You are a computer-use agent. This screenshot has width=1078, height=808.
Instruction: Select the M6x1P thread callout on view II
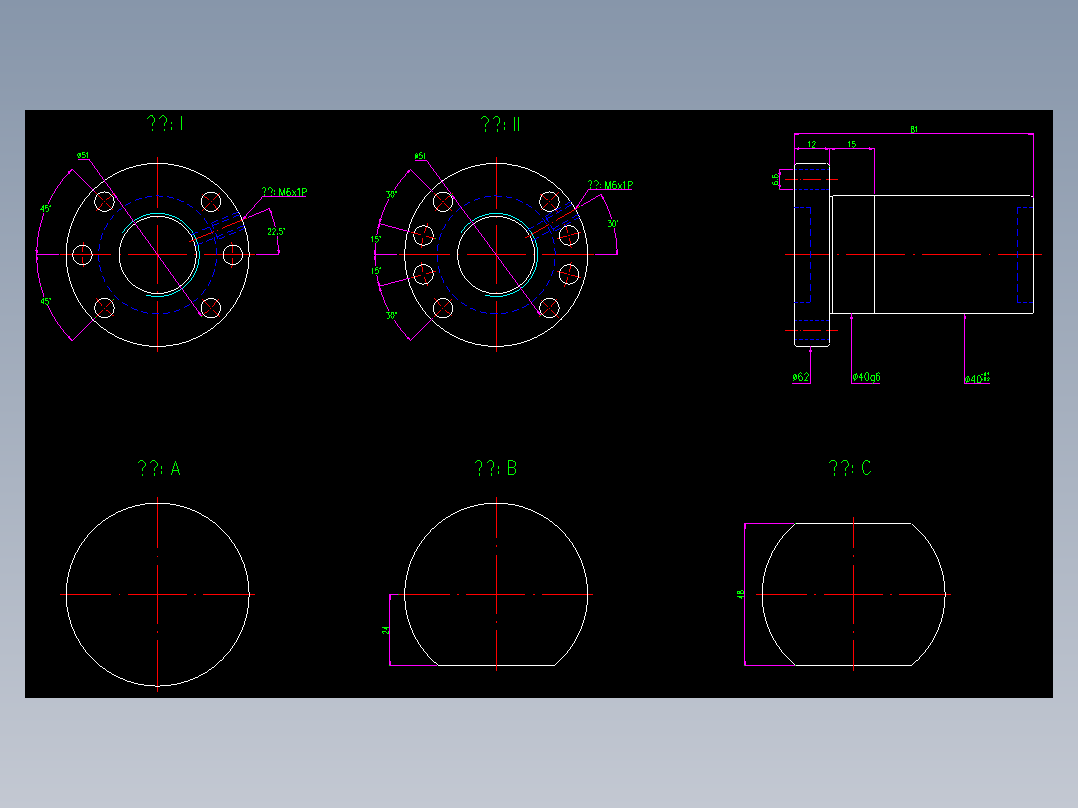point(610,184)
